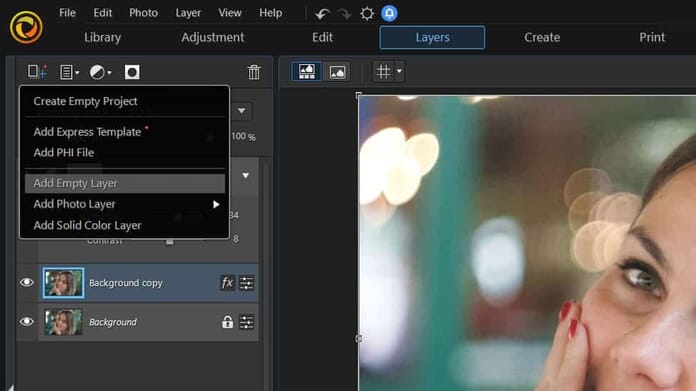
Task: Click the adjustment layer half-circle icon
Action: (100, 72)
